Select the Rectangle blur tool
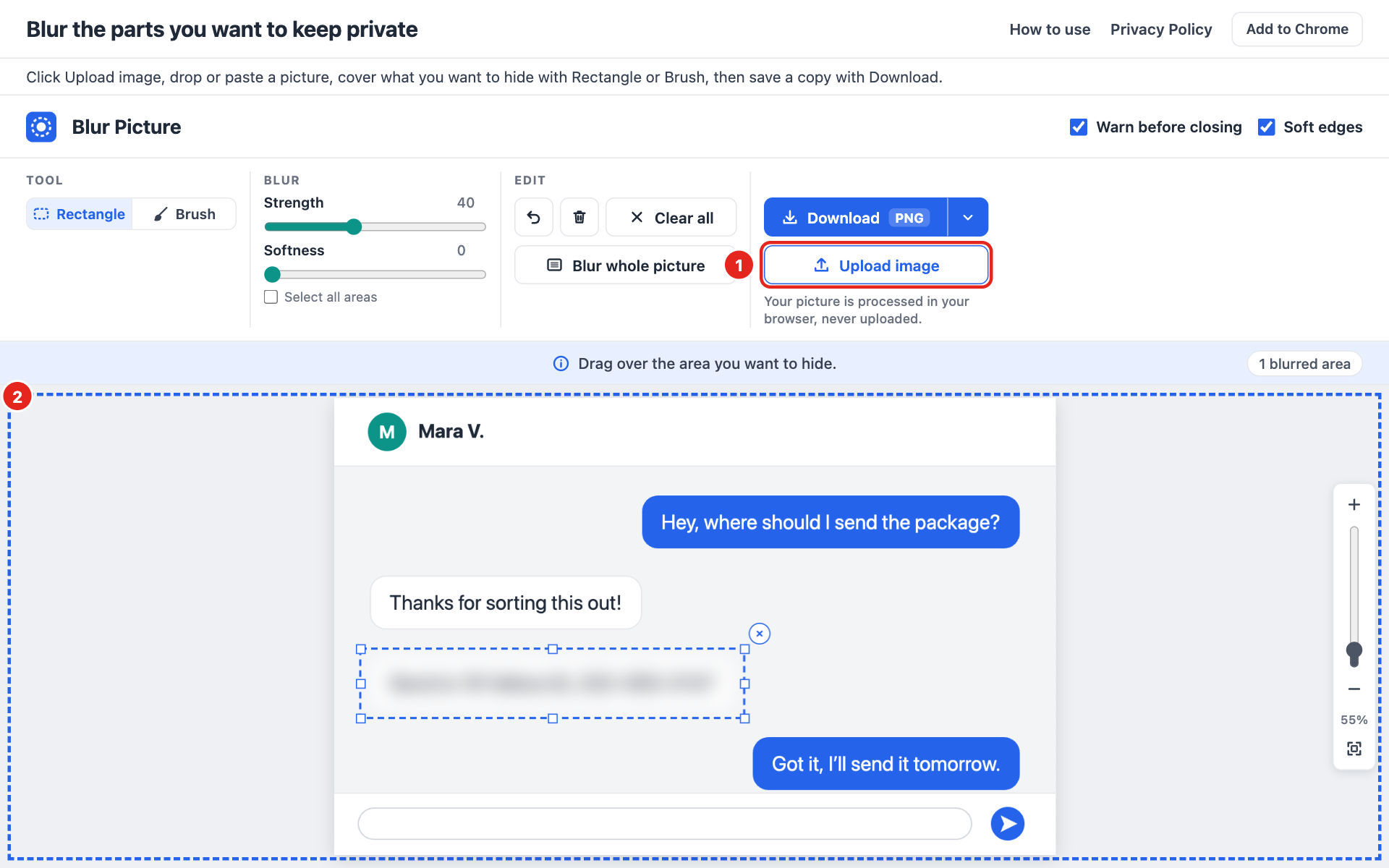 coord(80,214)
